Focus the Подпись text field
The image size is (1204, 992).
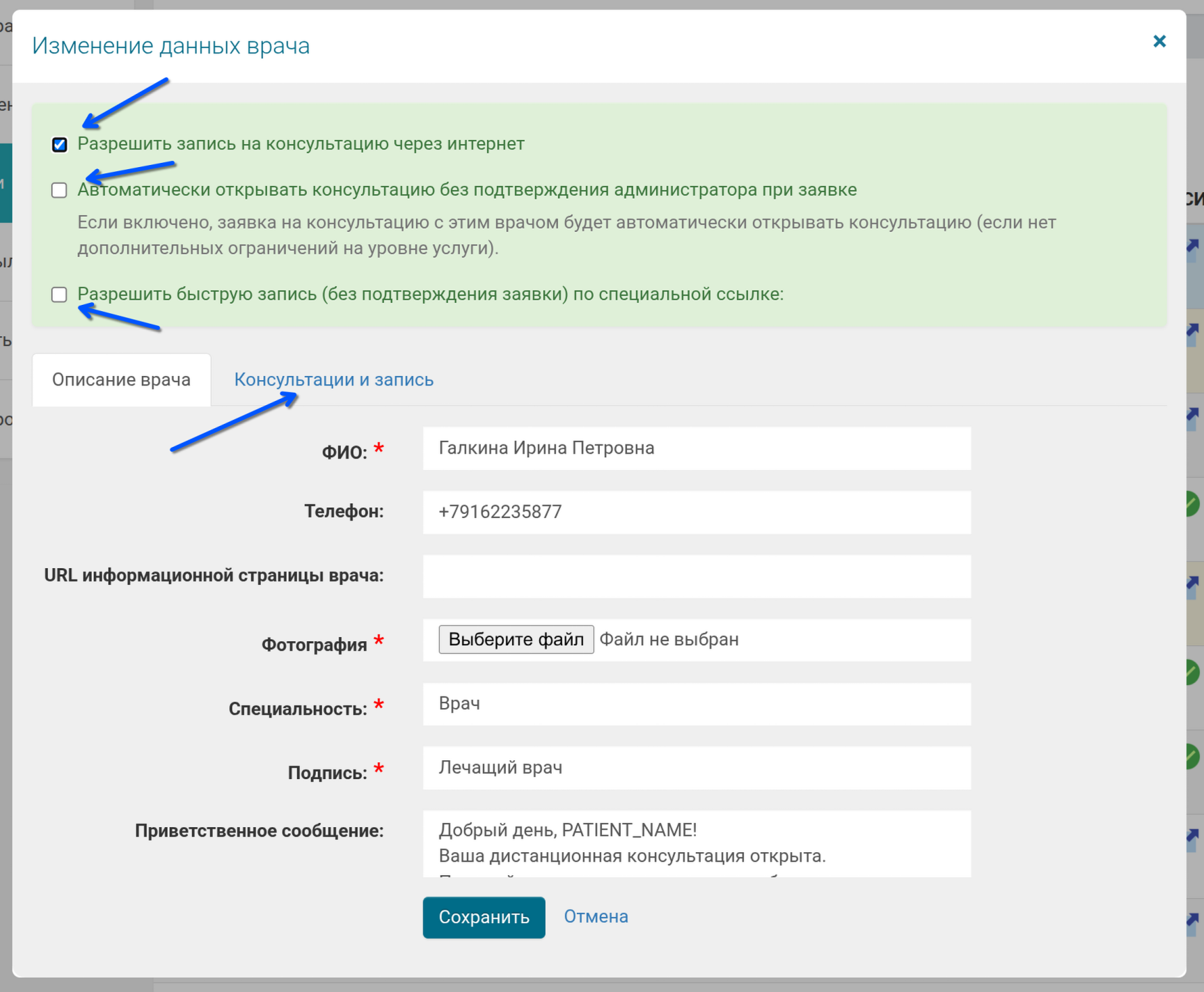point(696,768)
